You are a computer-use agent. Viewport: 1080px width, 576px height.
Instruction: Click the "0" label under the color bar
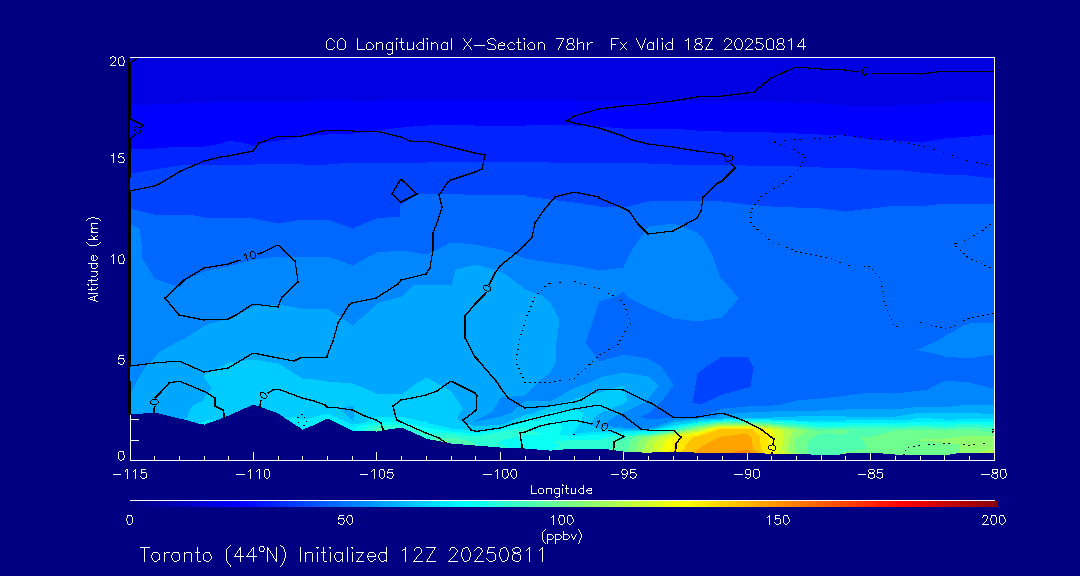(129, 520)
